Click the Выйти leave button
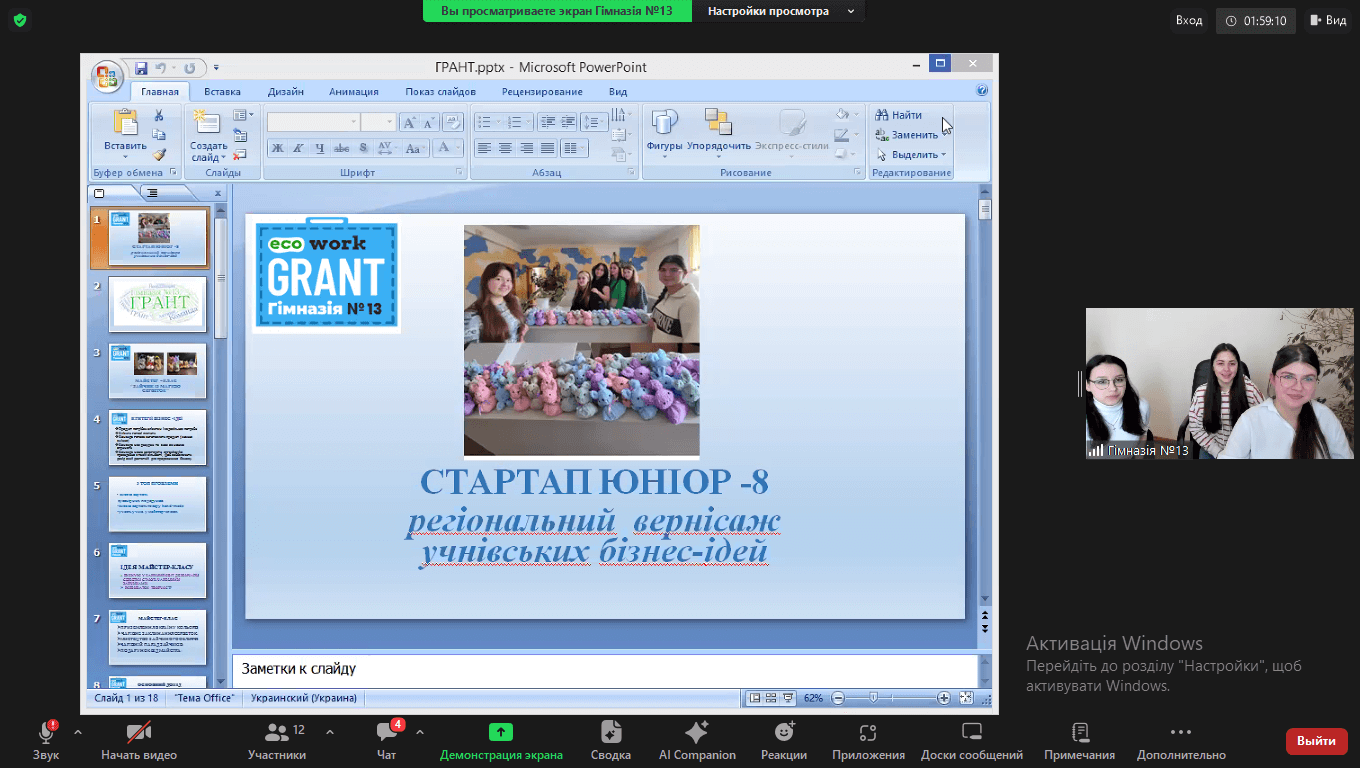The width and height of the screenshot is (1360, 768). [x=1316, y=741]
